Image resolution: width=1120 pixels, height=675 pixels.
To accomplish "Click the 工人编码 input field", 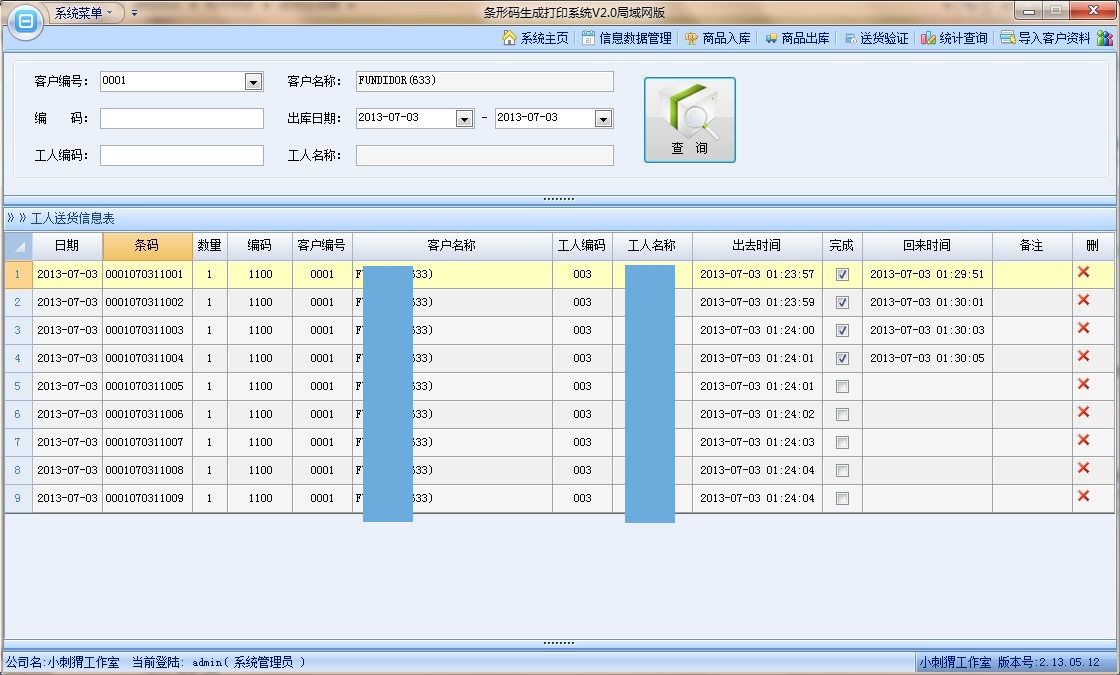I will click(181, 155).
